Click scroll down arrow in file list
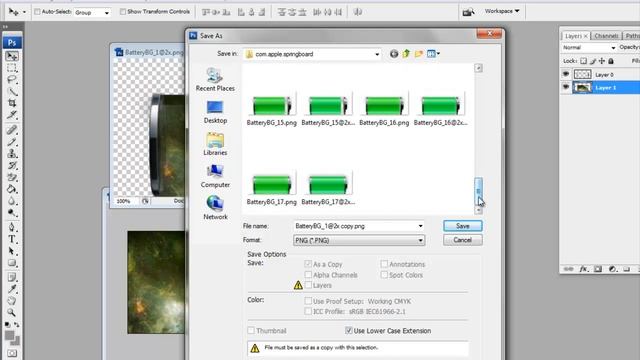This screenshot has height=360, width=640. 478,210
